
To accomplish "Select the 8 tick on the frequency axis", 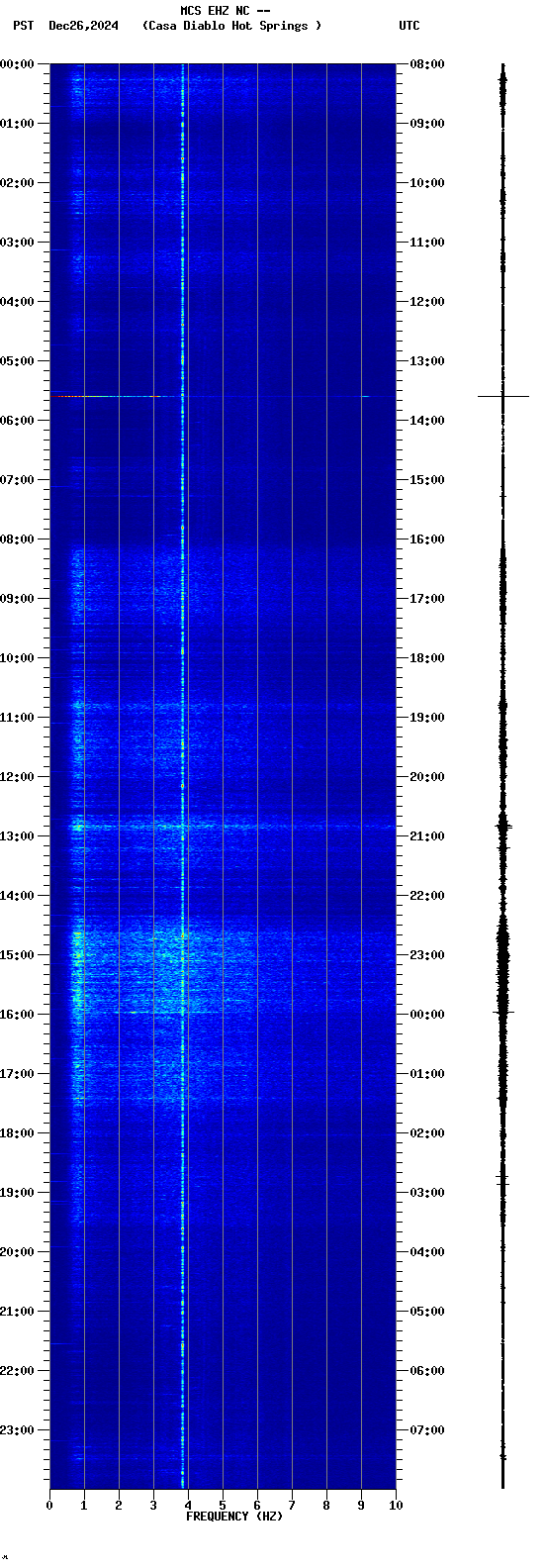I will coord(326,1506).
